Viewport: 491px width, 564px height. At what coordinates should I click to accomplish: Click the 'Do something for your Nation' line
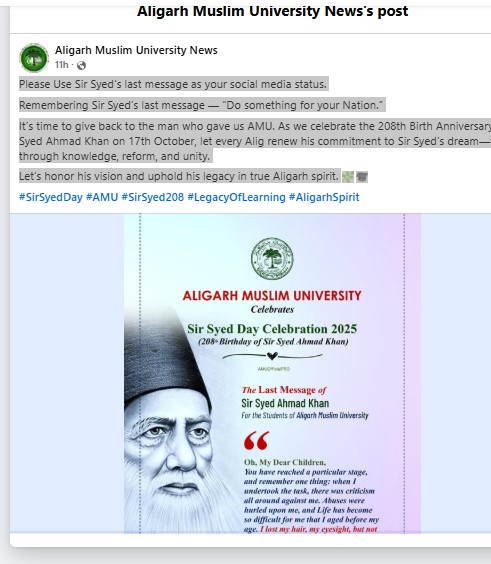coord(202,105)
